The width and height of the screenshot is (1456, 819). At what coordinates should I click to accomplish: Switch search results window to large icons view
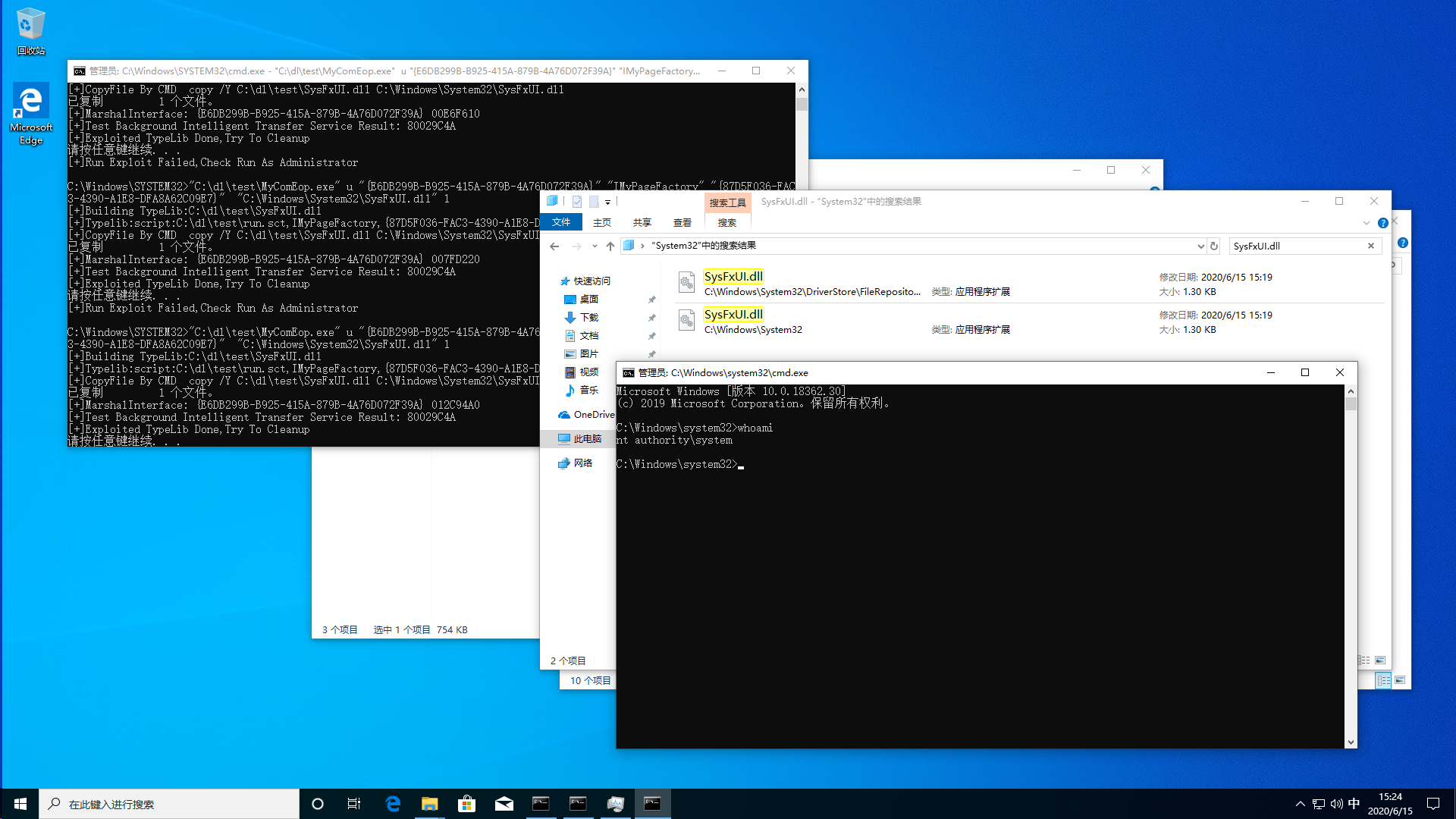tap(1381, 661)
